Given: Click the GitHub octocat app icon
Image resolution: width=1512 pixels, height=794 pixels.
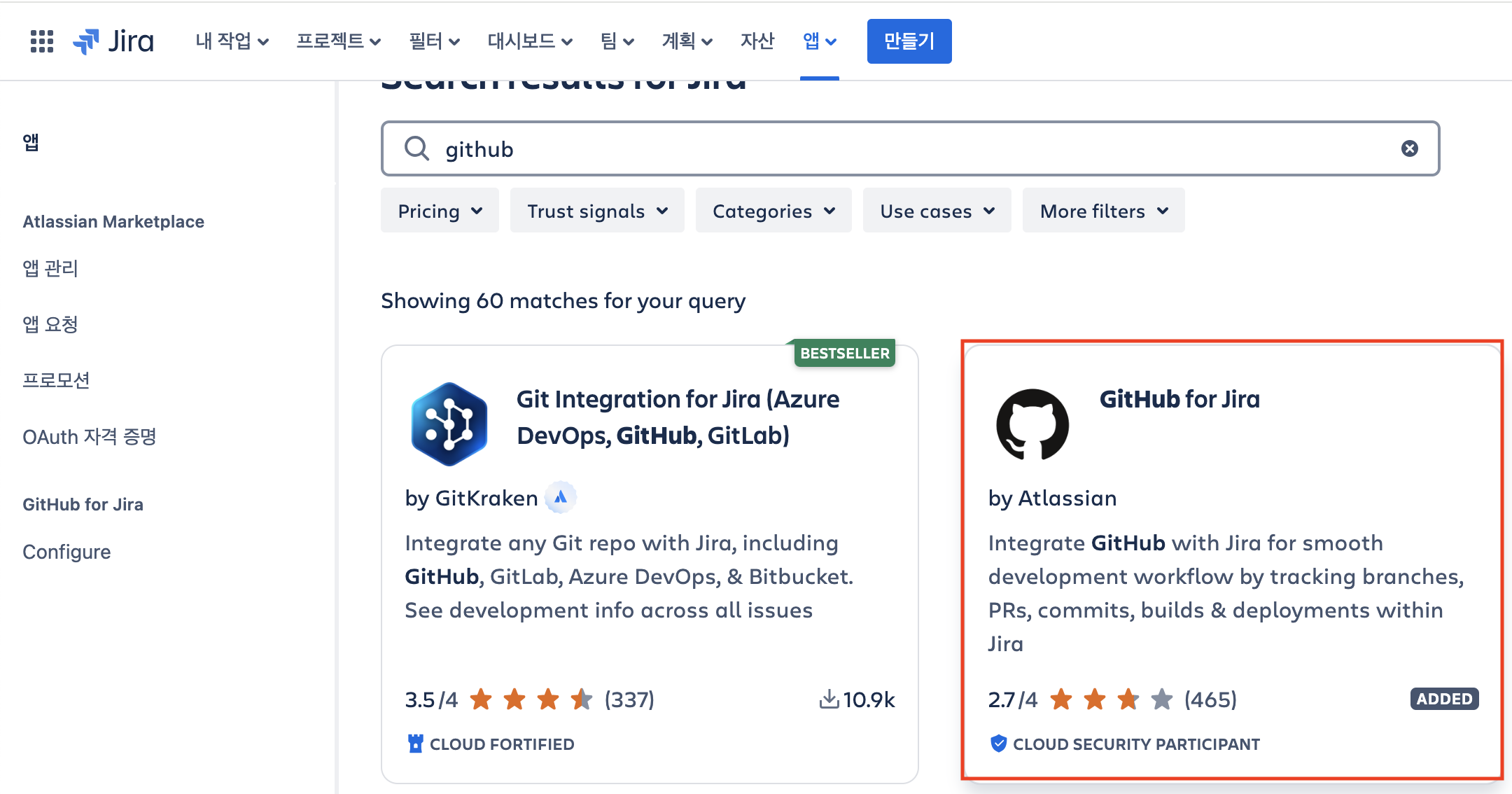Looking at the screenshot, I should click(1032, 424).
